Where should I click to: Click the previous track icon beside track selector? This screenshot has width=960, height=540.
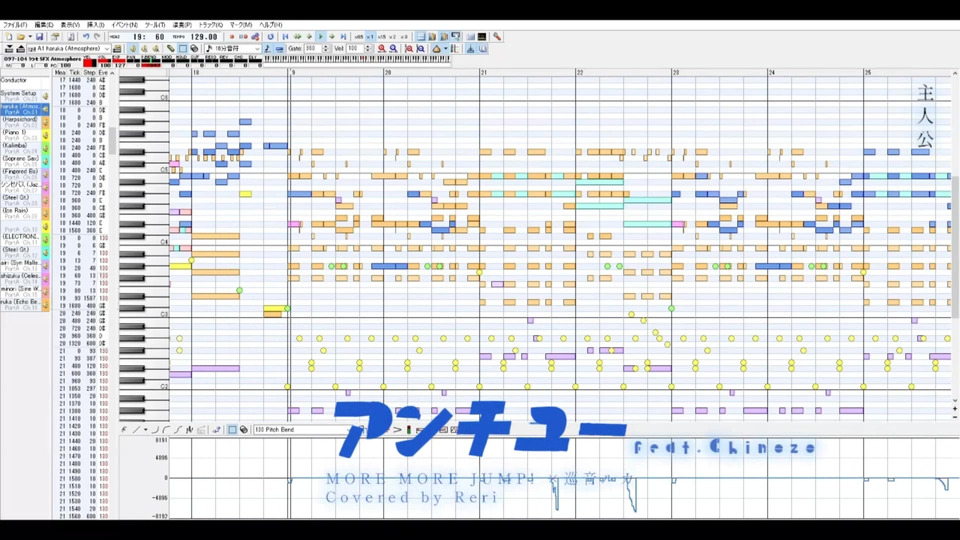pos(9,48)
